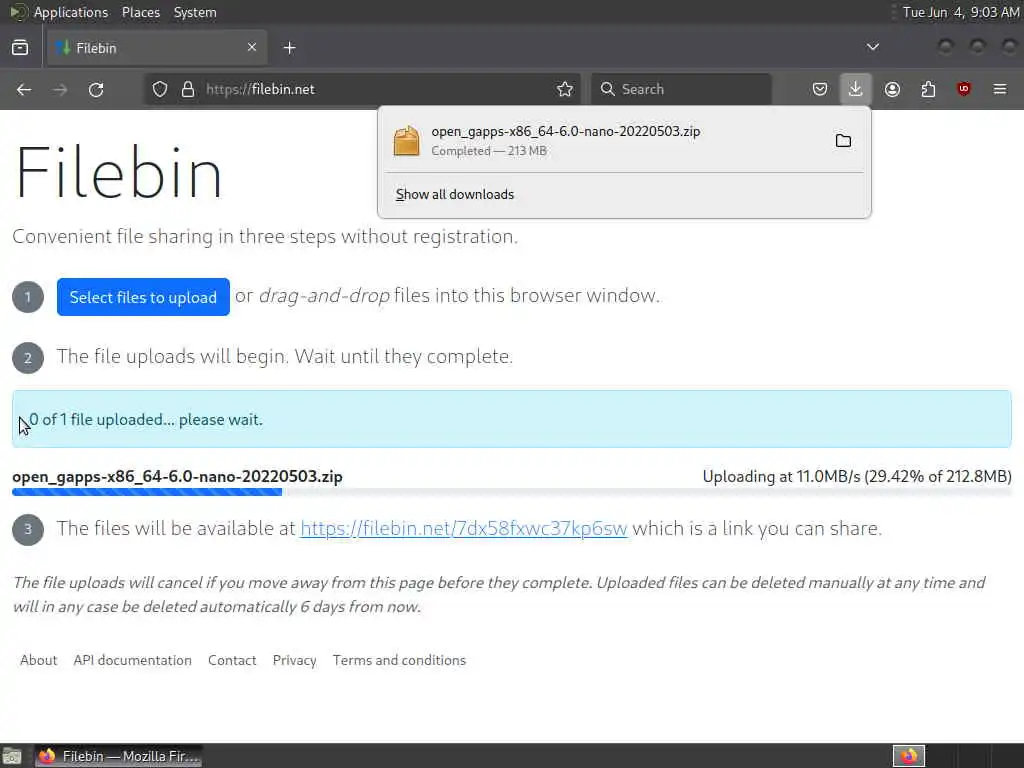Click Filebin Mozilla Firefox taskbar entry
The width and height of the screenshot is (1024, 768).
(118, 756)
